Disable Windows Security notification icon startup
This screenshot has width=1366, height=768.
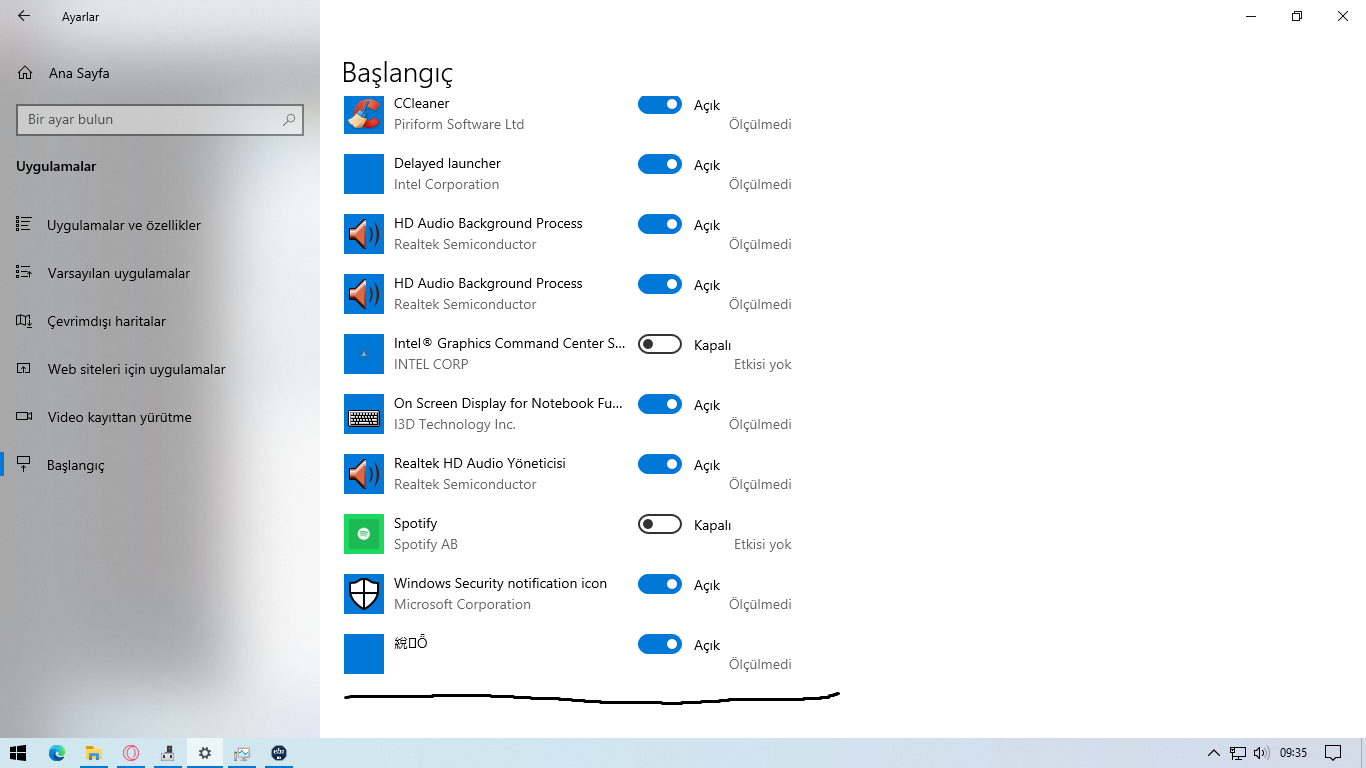pyautogui.click(x=660, y=584)
